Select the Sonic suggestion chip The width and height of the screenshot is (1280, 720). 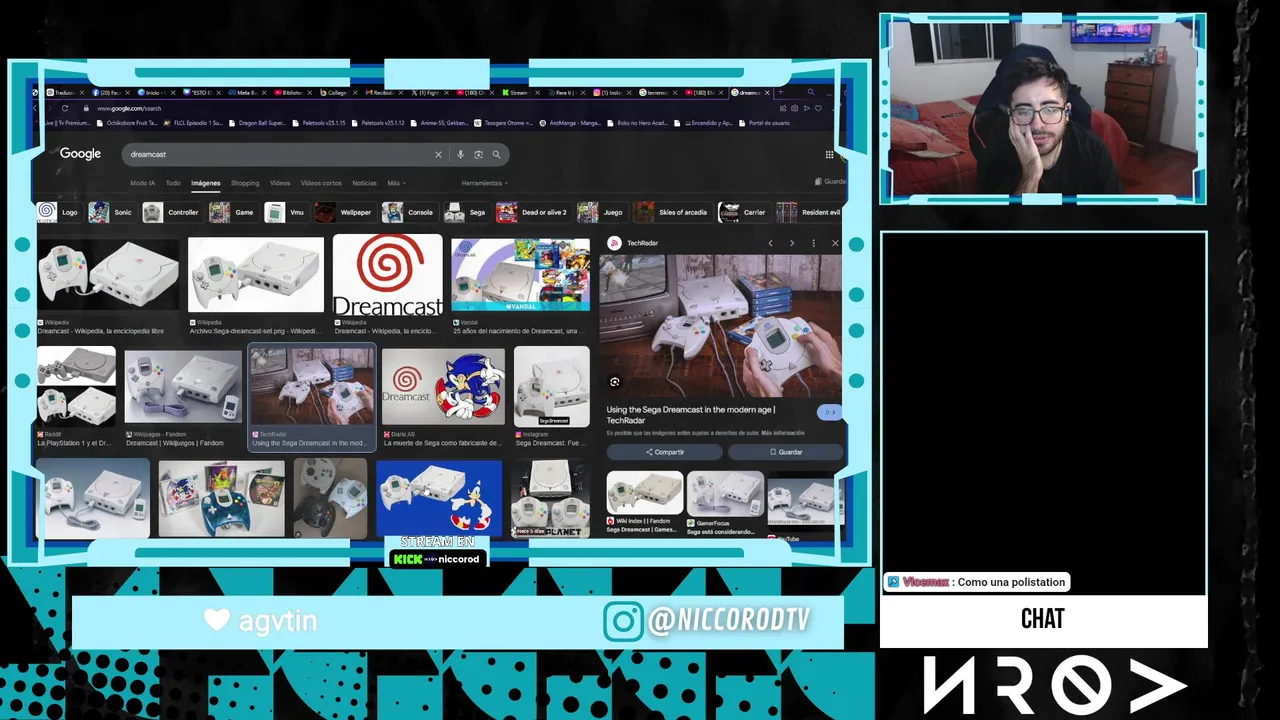112,212
